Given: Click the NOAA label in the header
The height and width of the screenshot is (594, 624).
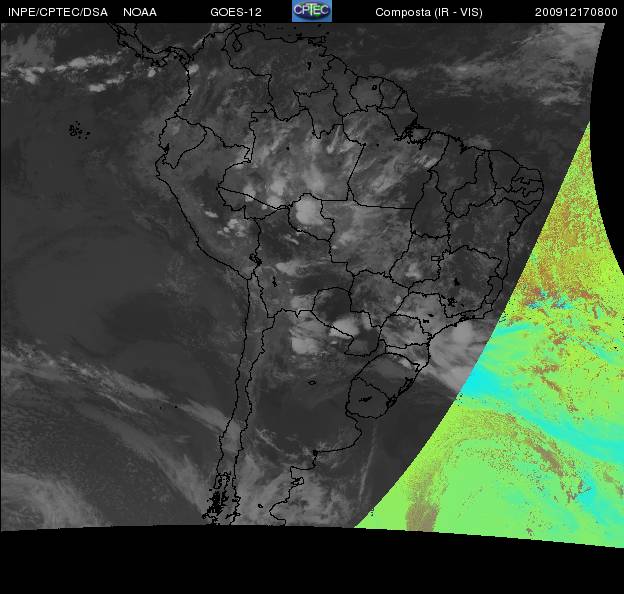Looking at the screenshot, I should 140,12.
